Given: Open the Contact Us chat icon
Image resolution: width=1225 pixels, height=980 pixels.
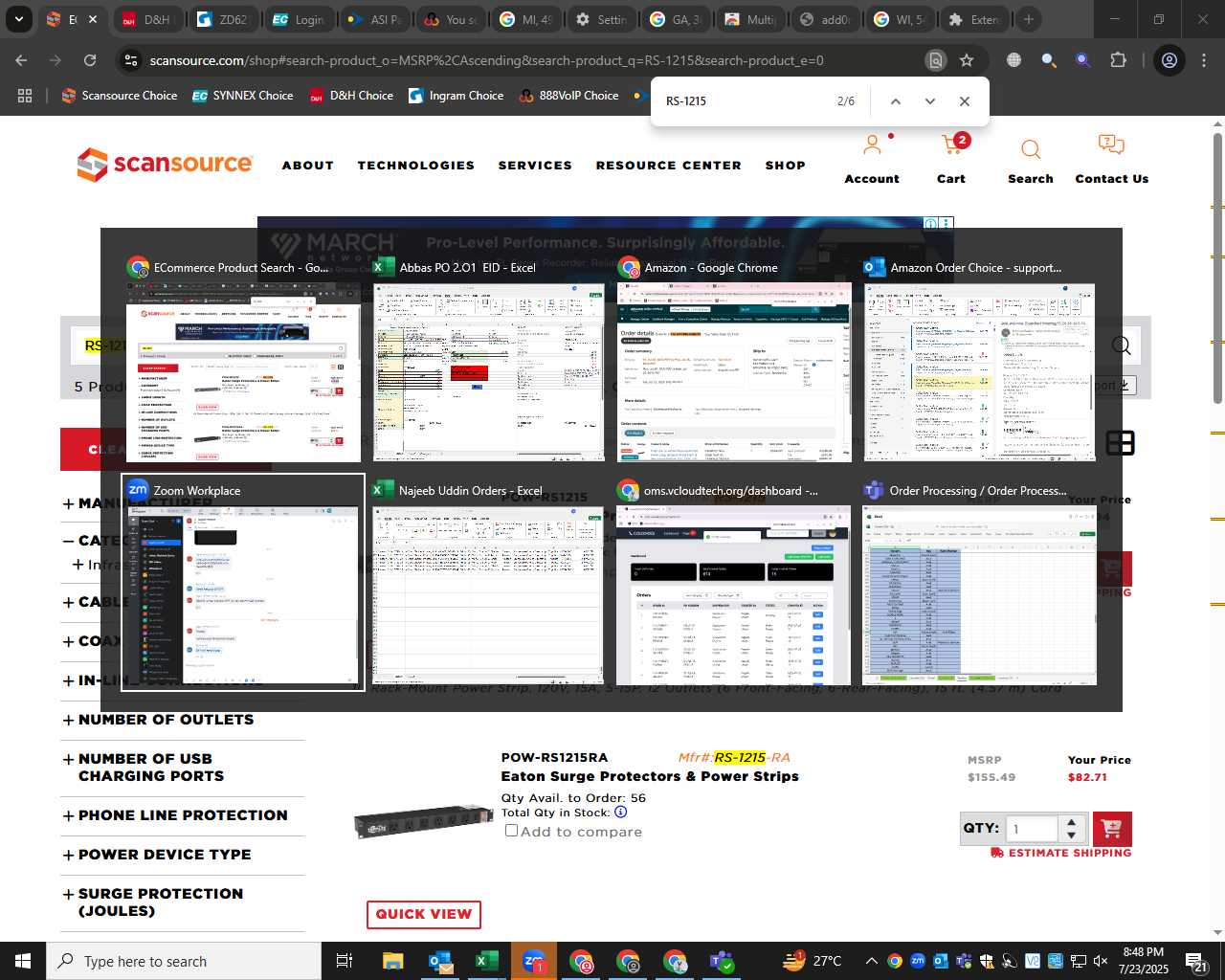Looking at the screenshot, I should pos(1111,145).
